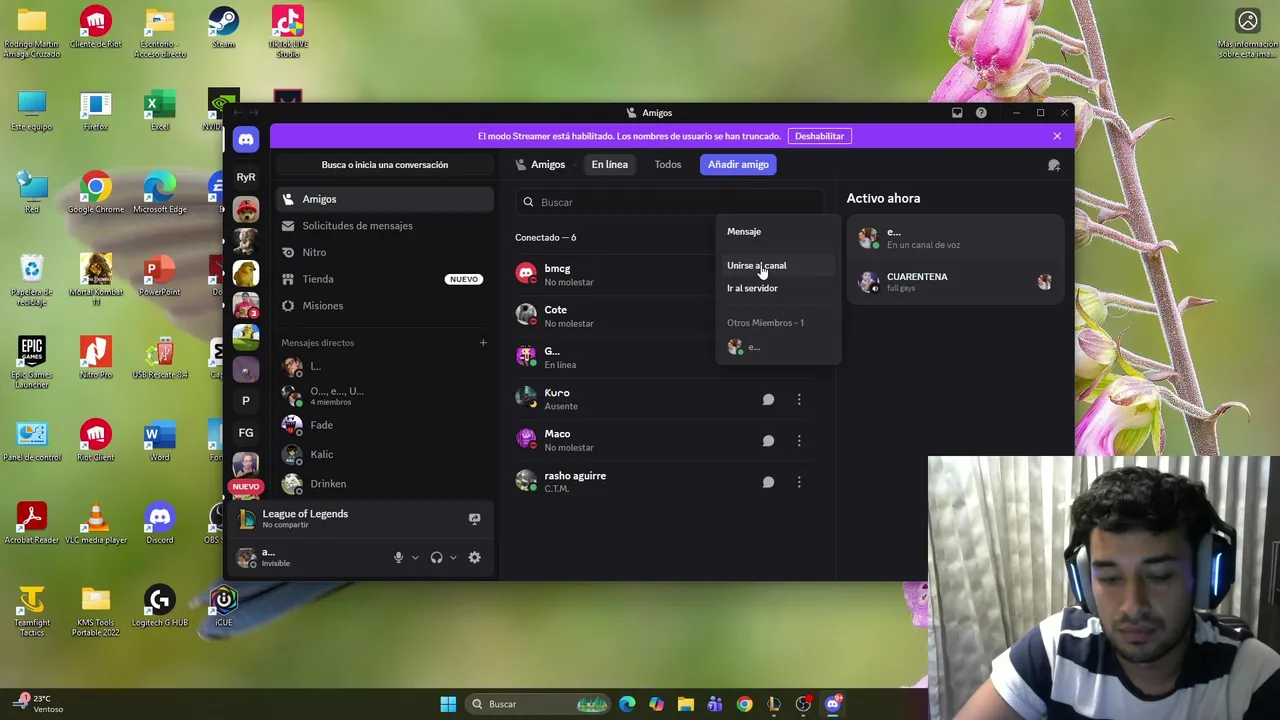Share League of Legends screen icon
This screenshot has width=1280, height=720.
[x=474, y=519]
